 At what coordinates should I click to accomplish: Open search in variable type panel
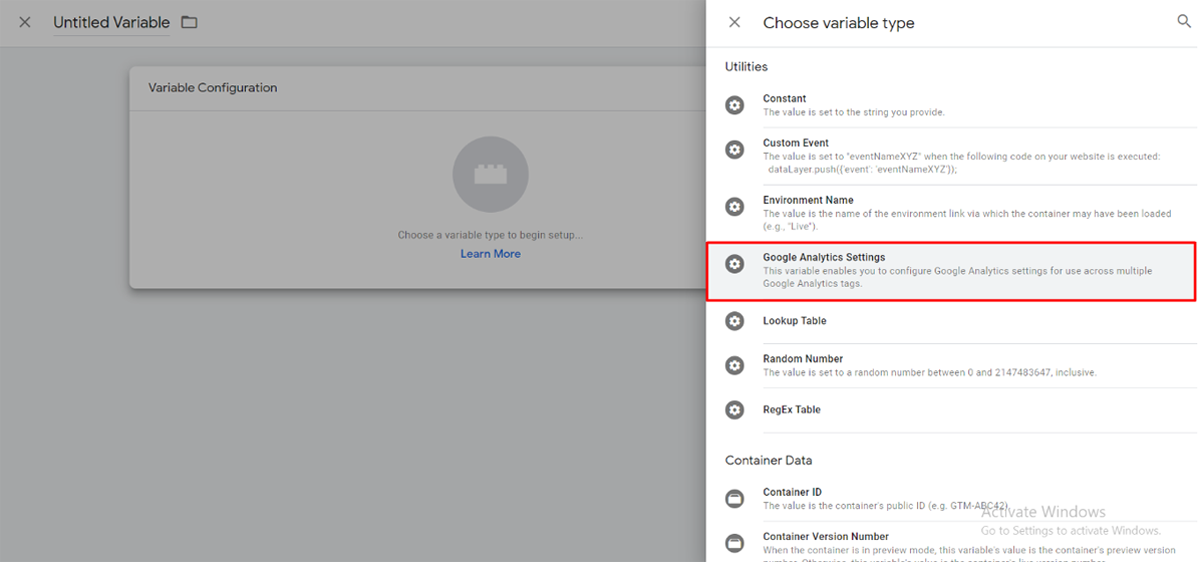tap(1184, 21)
